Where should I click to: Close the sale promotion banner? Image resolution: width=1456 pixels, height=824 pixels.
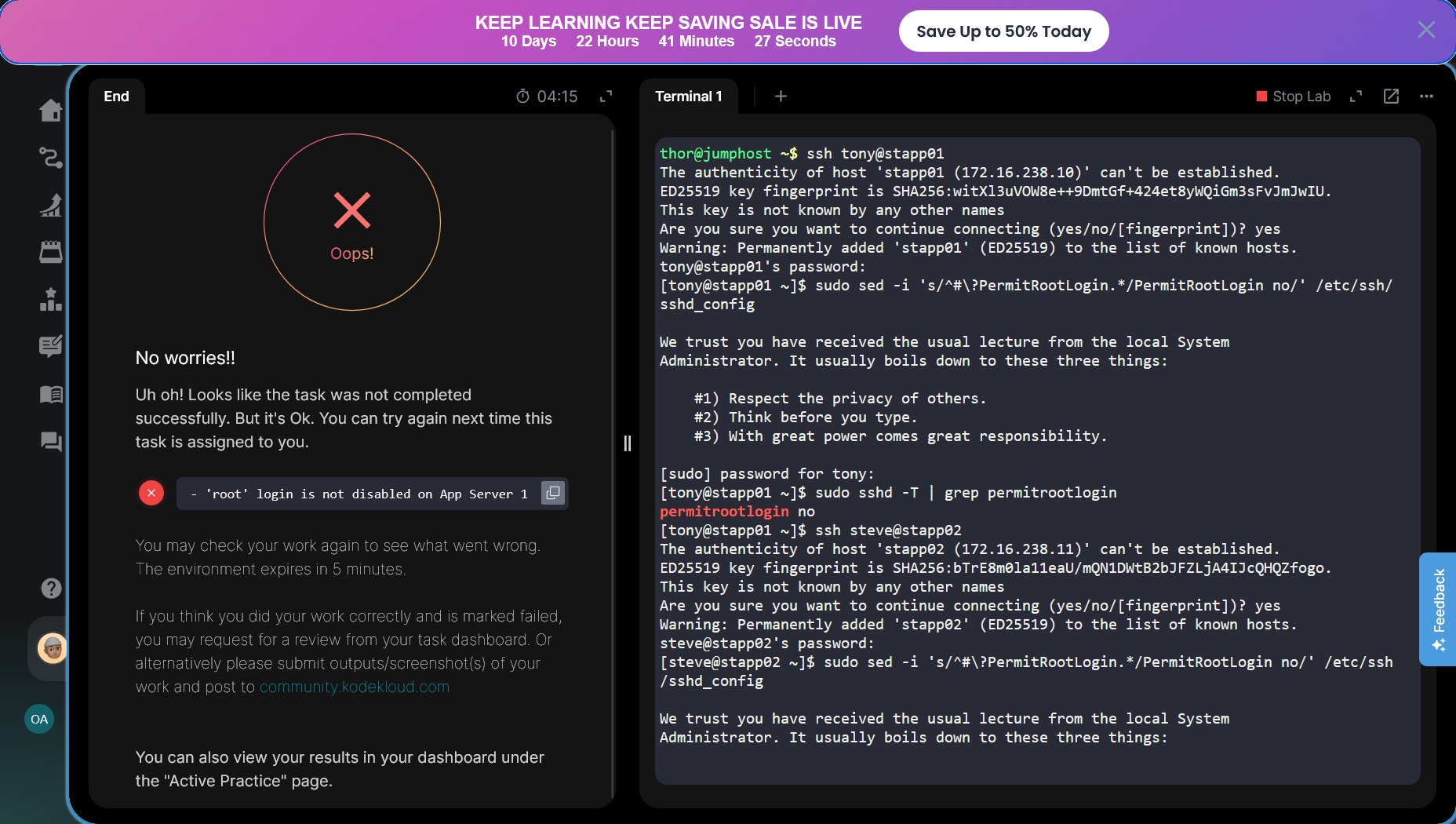[x=1426, y=30]
